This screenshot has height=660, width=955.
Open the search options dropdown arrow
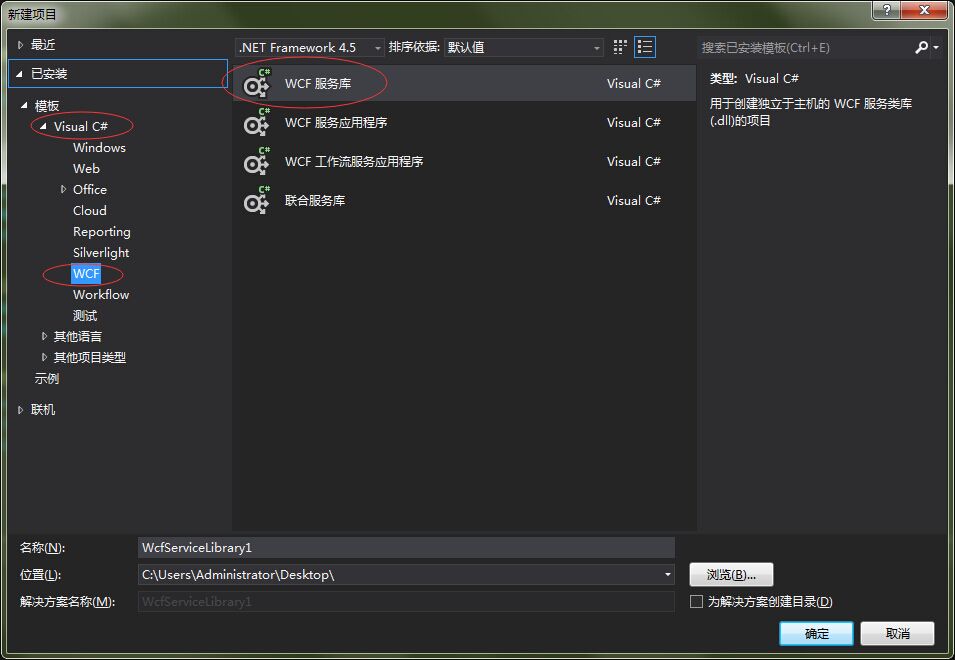(936, 47)
